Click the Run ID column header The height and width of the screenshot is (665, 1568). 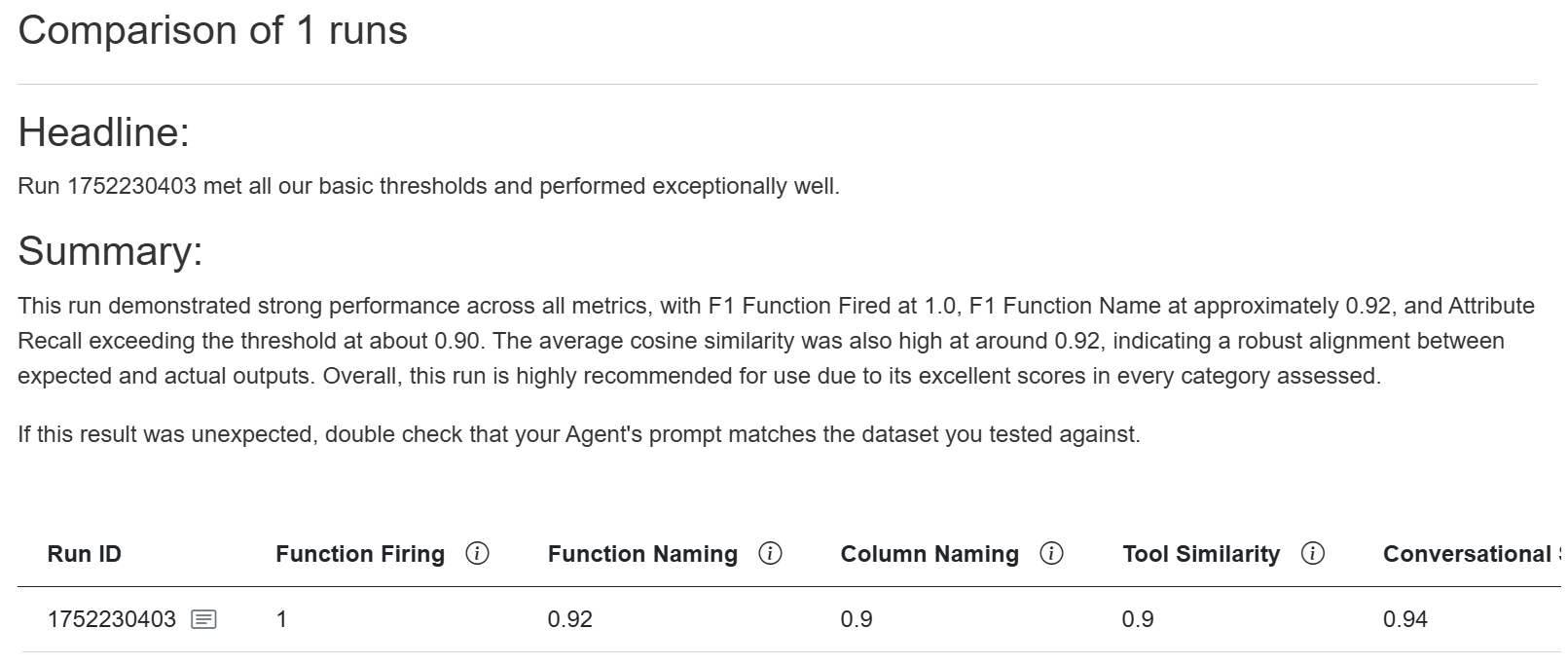point(85,554)
